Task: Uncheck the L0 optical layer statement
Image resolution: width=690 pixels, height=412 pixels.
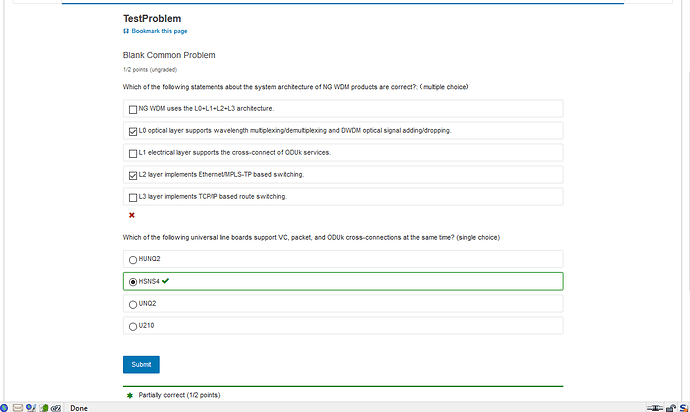Action: click(133, 131)
